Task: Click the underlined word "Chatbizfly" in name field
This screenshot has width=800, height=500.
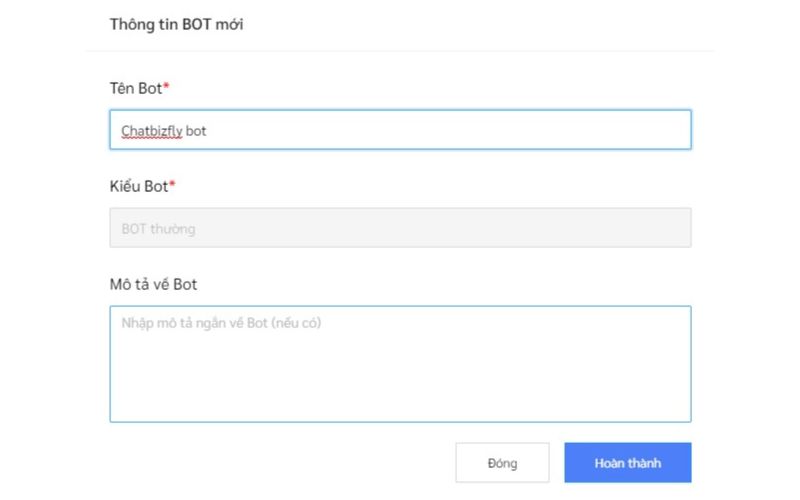Action: (151, 131)
